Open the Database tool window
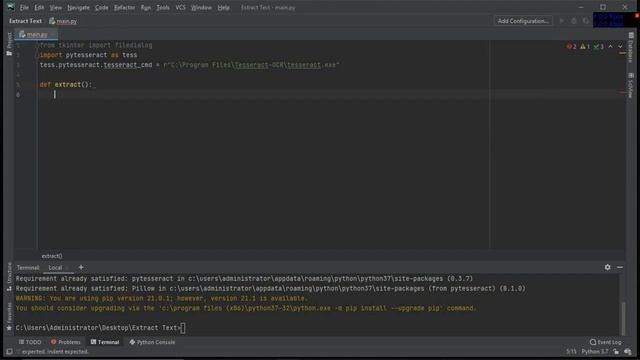Image resolution: width=640 pixels, height=360 pixels. (631, 47)
